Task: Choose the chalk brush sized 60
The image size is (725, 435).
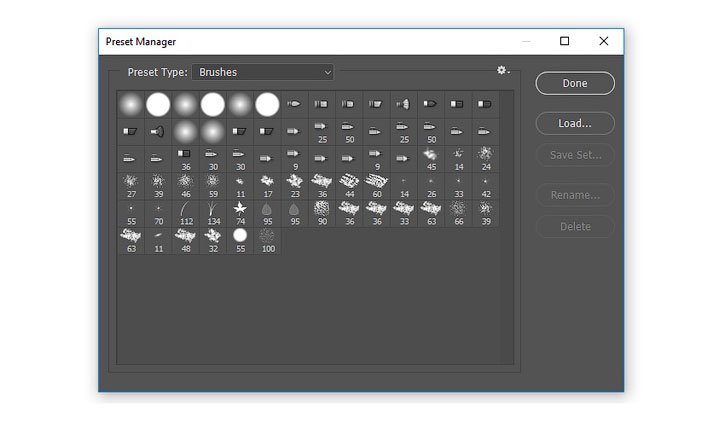Action: tap(376, 186)
